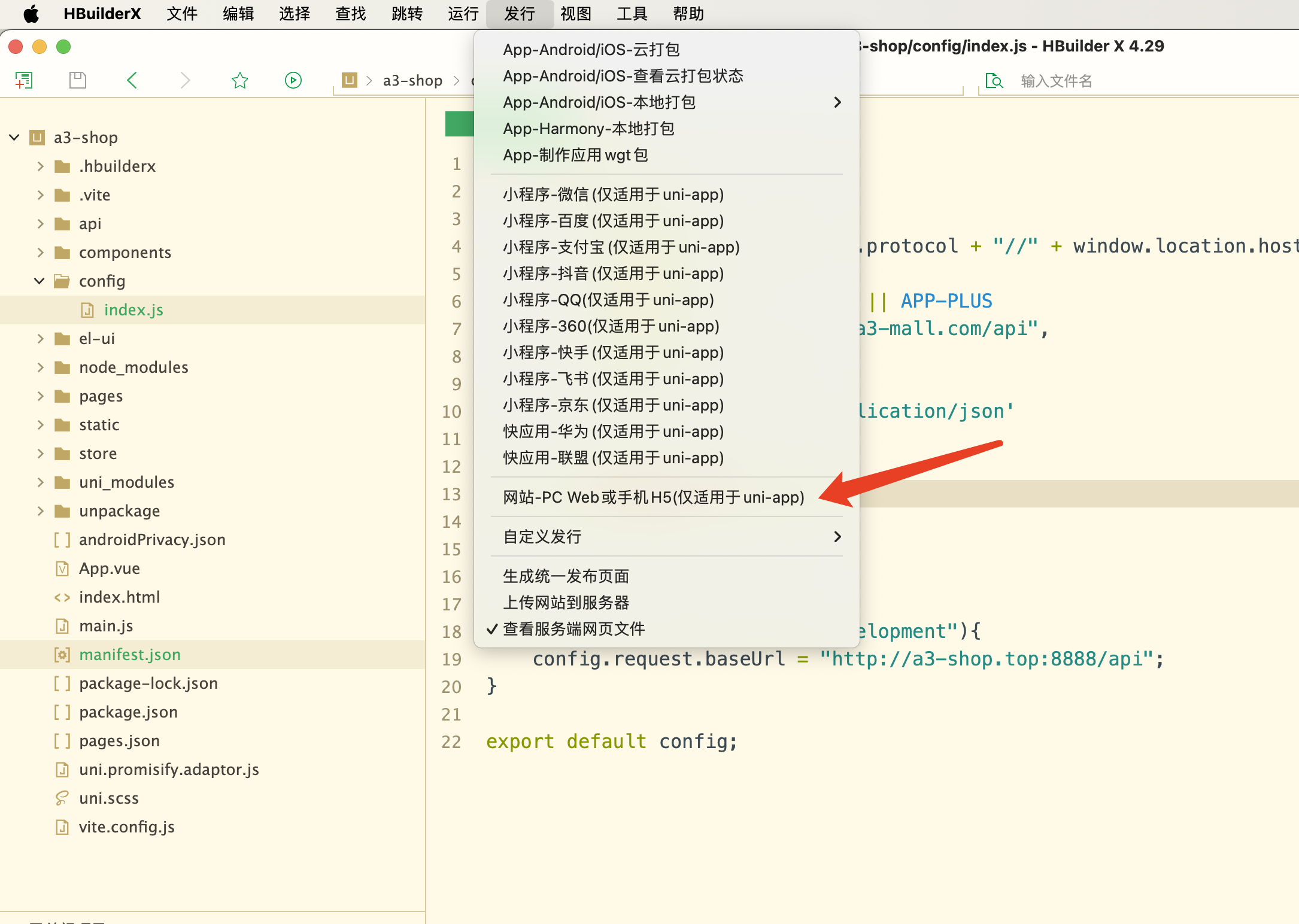
Task: Click the bookmark star icon
Action: tap(239, 80)
